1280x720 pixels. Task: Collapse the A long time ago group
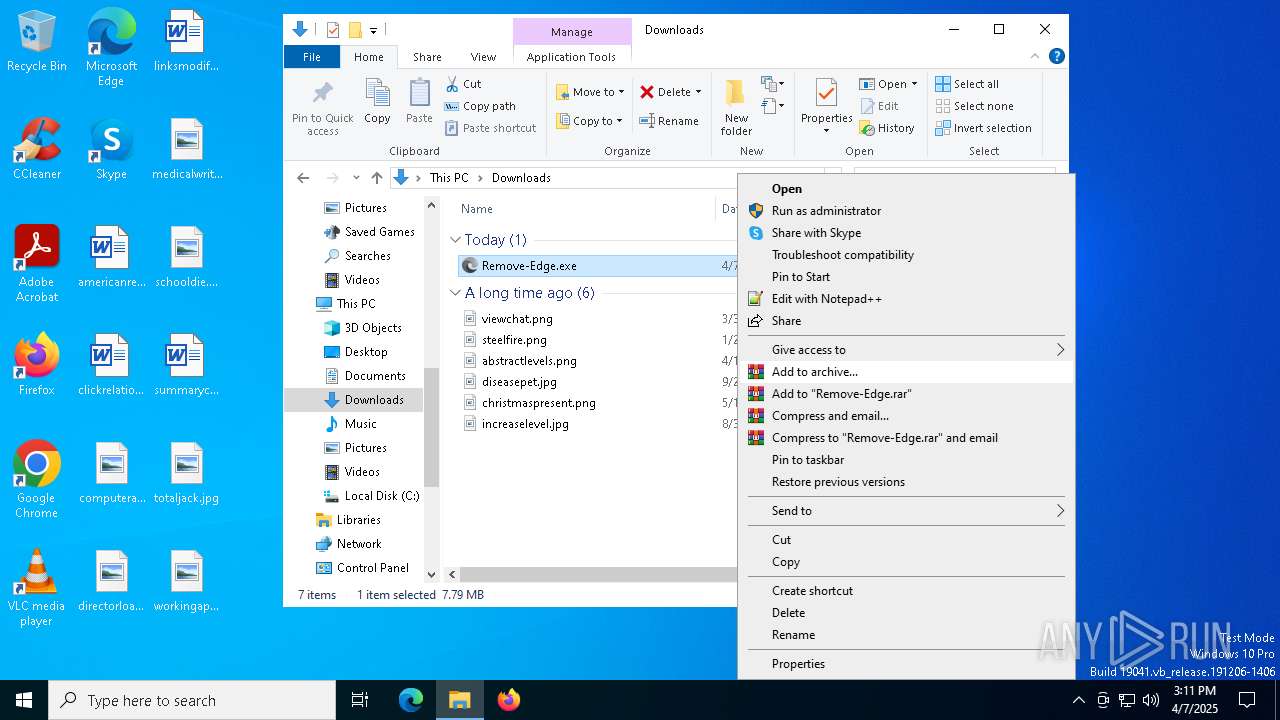click(456, 293)
